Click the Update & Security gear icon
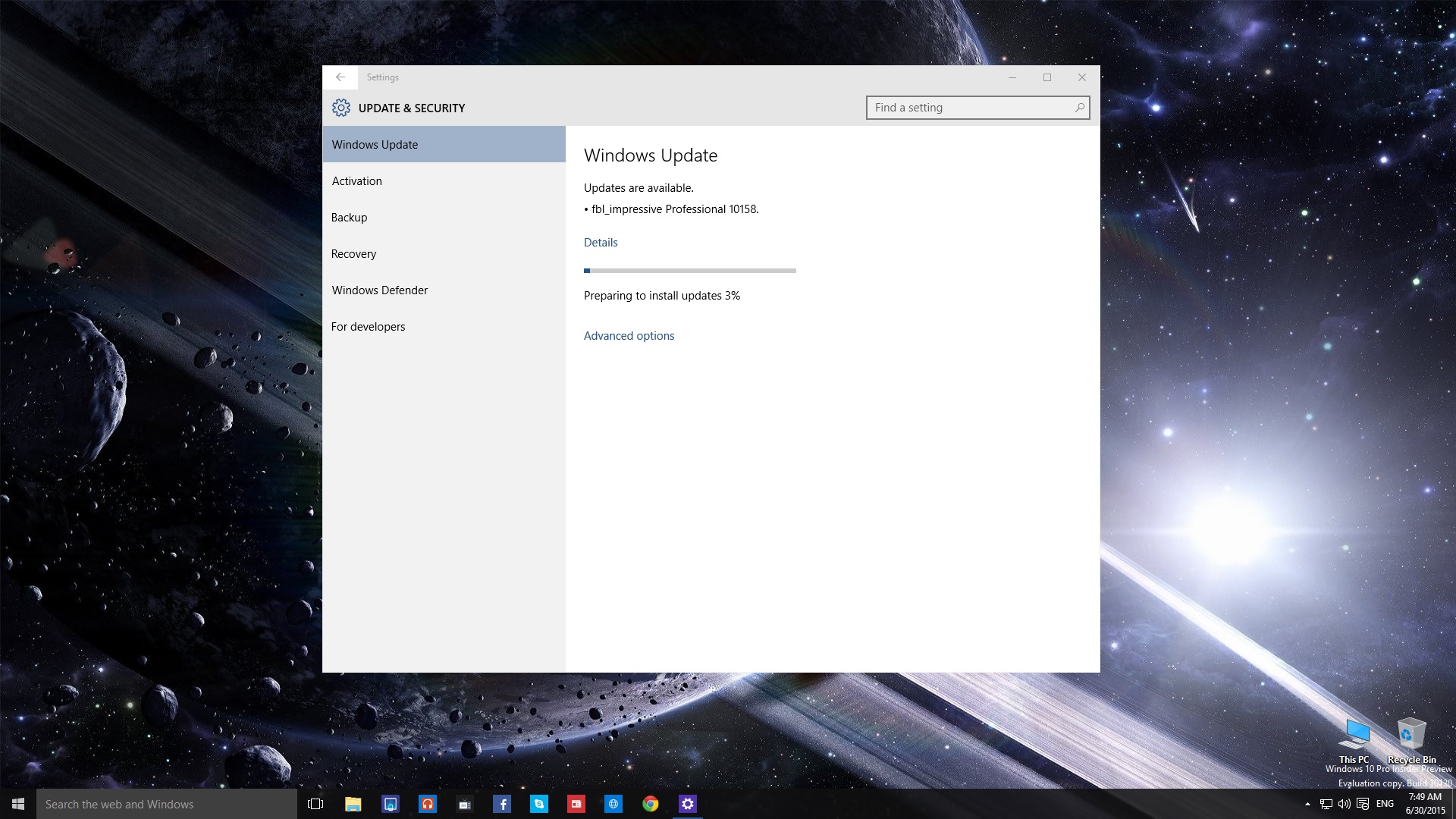Screen dimensions: 1456x819 point(341,108)
